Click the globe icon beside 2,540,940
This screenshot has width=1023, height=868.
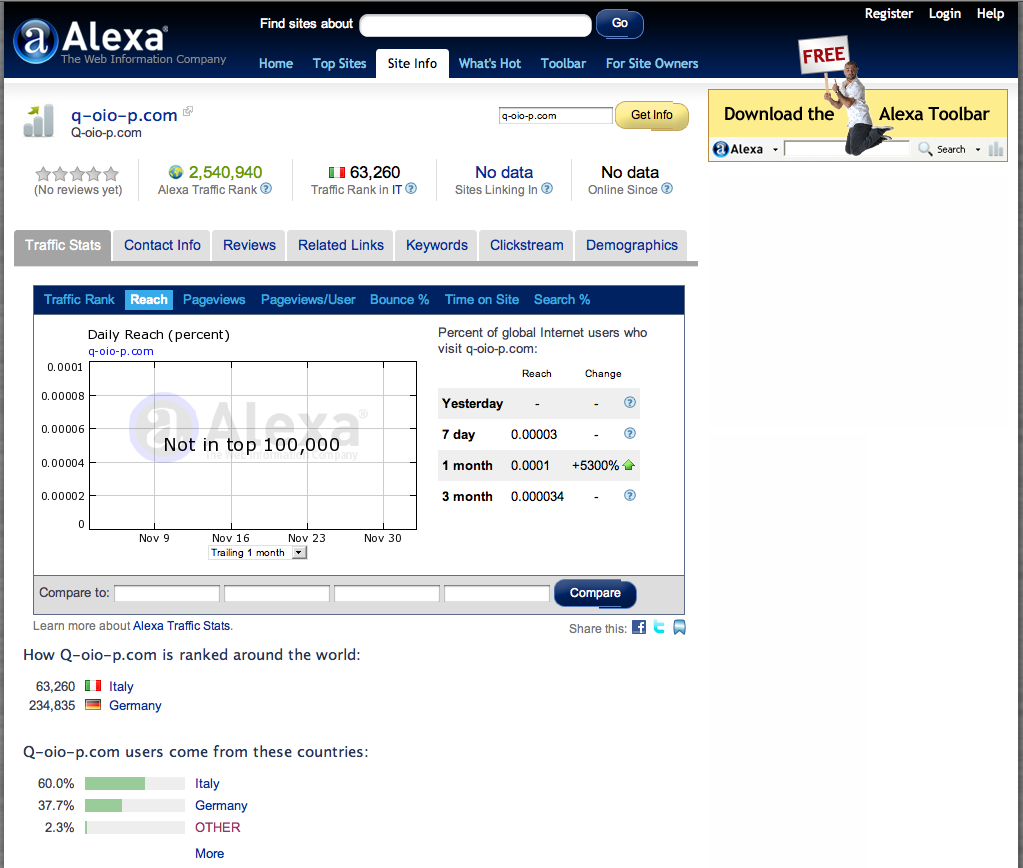(176, 172)
